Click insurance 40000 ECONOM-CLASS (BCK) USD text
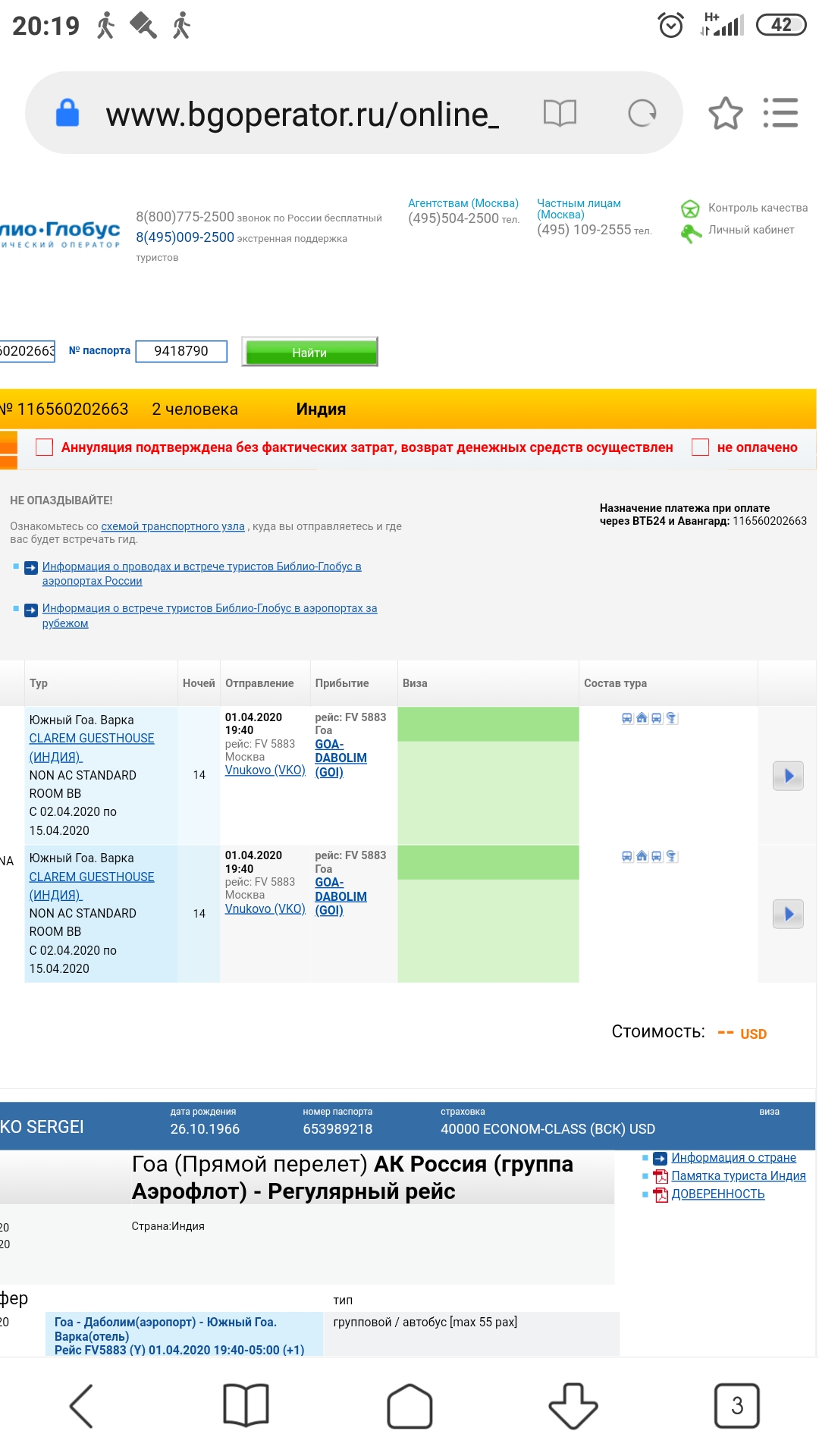Screen dimensions: 819x1456 pyautogui.click(x=548, y=1128)
